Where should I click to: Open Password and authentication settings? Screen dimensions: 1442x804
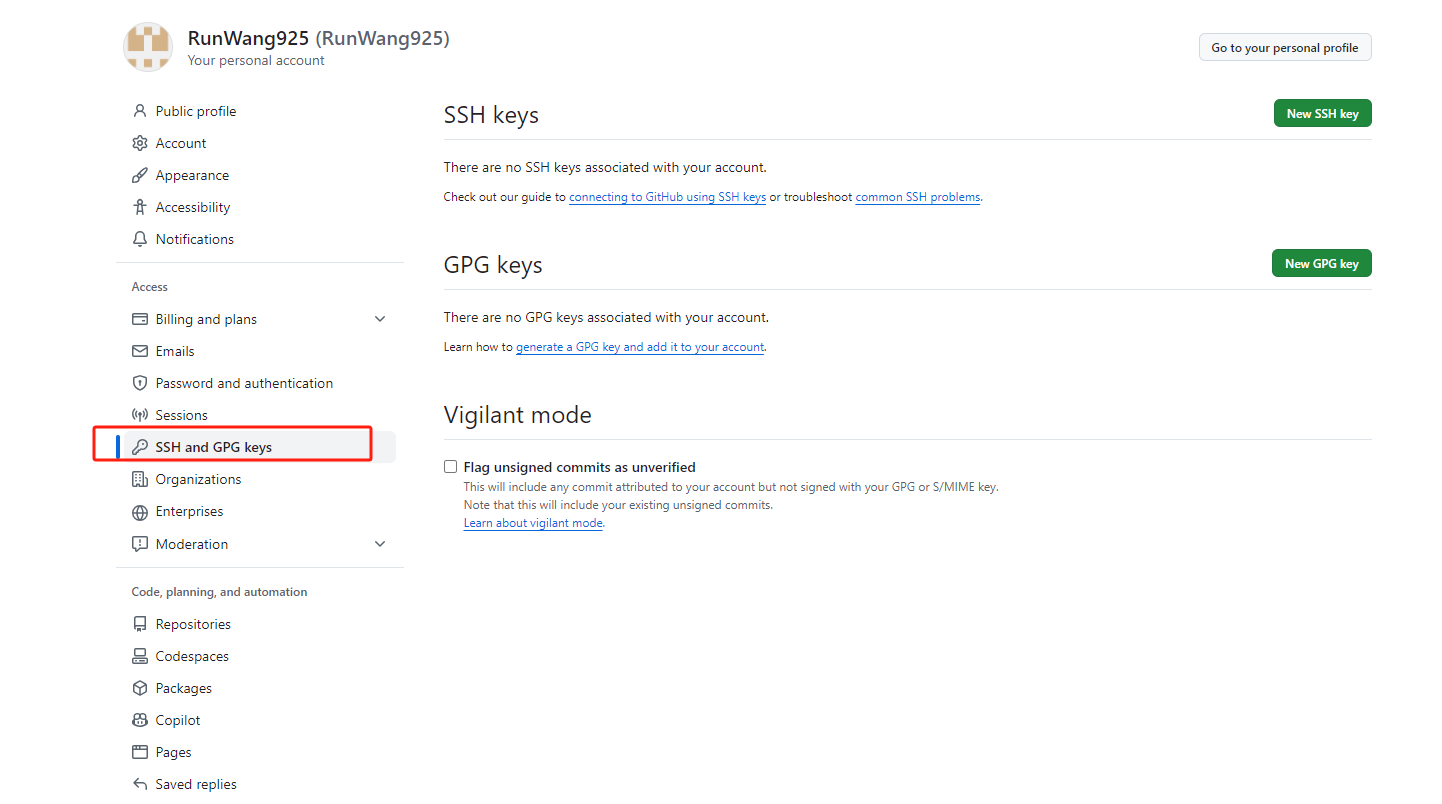[244, 383]
